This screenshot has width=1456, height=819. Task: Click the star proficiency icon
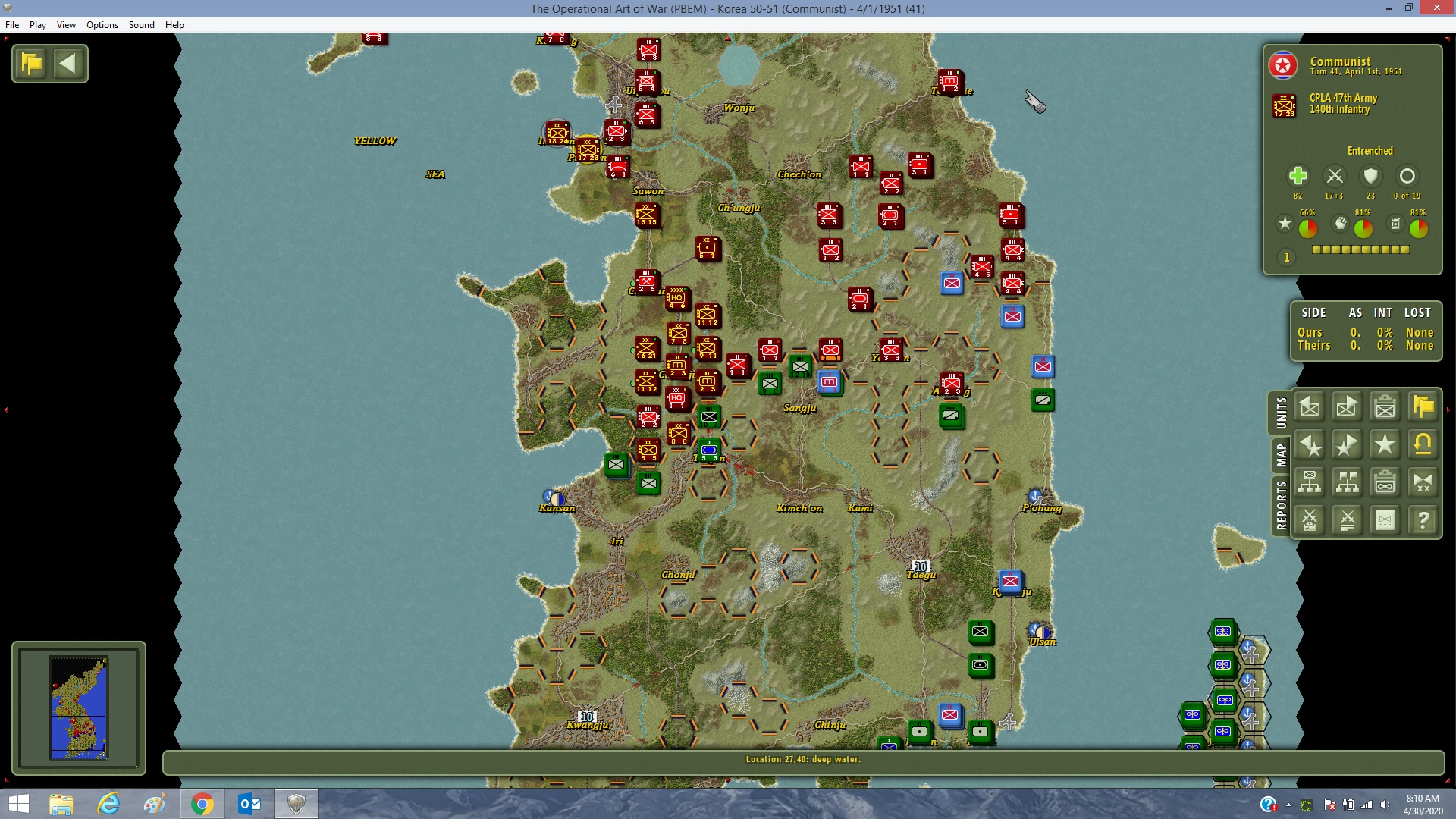click(1285, 223)
